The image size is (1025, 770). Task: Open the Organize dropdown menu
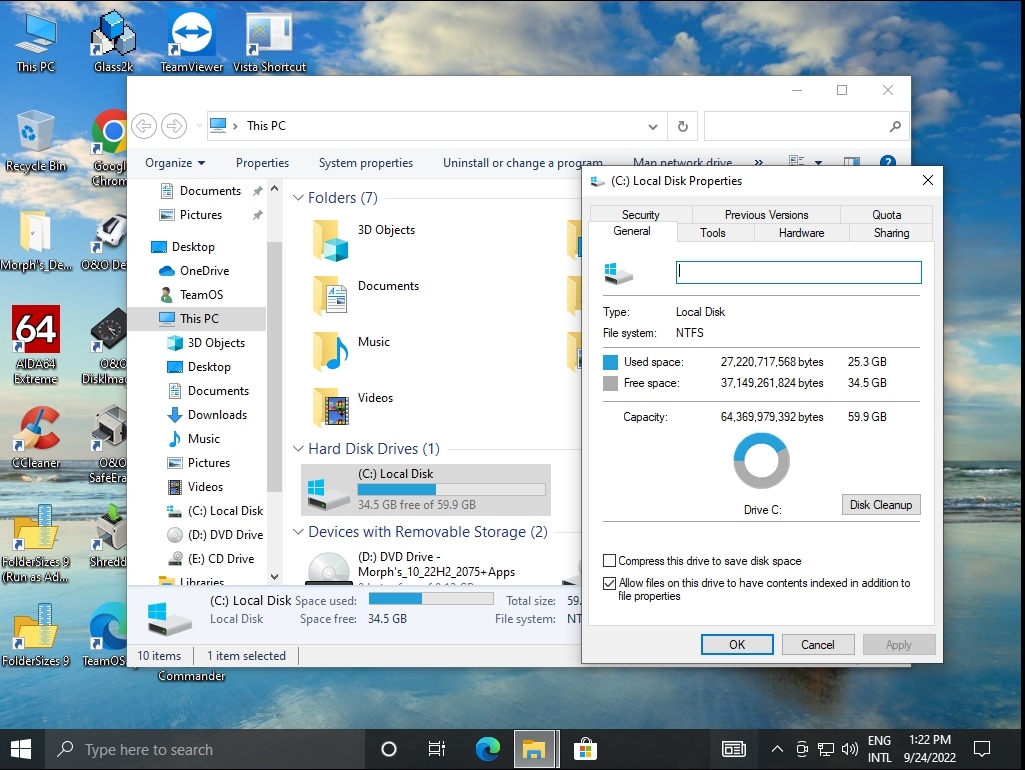tap(175, 163)
